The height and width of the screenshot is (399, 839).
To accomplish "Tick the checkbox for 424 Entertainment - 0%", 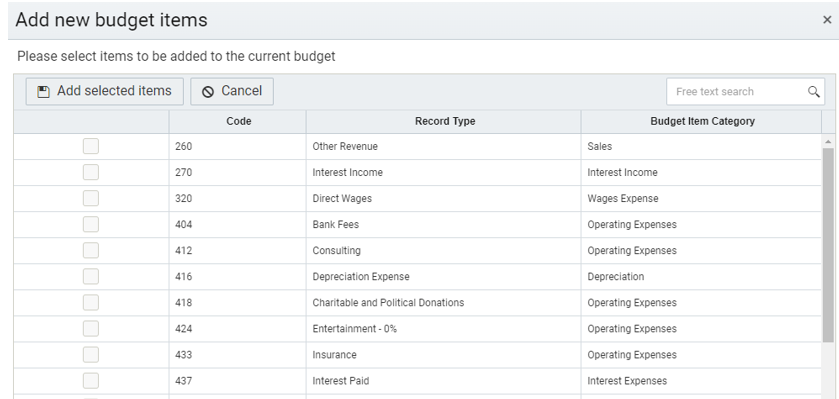I will pos(90,328).
